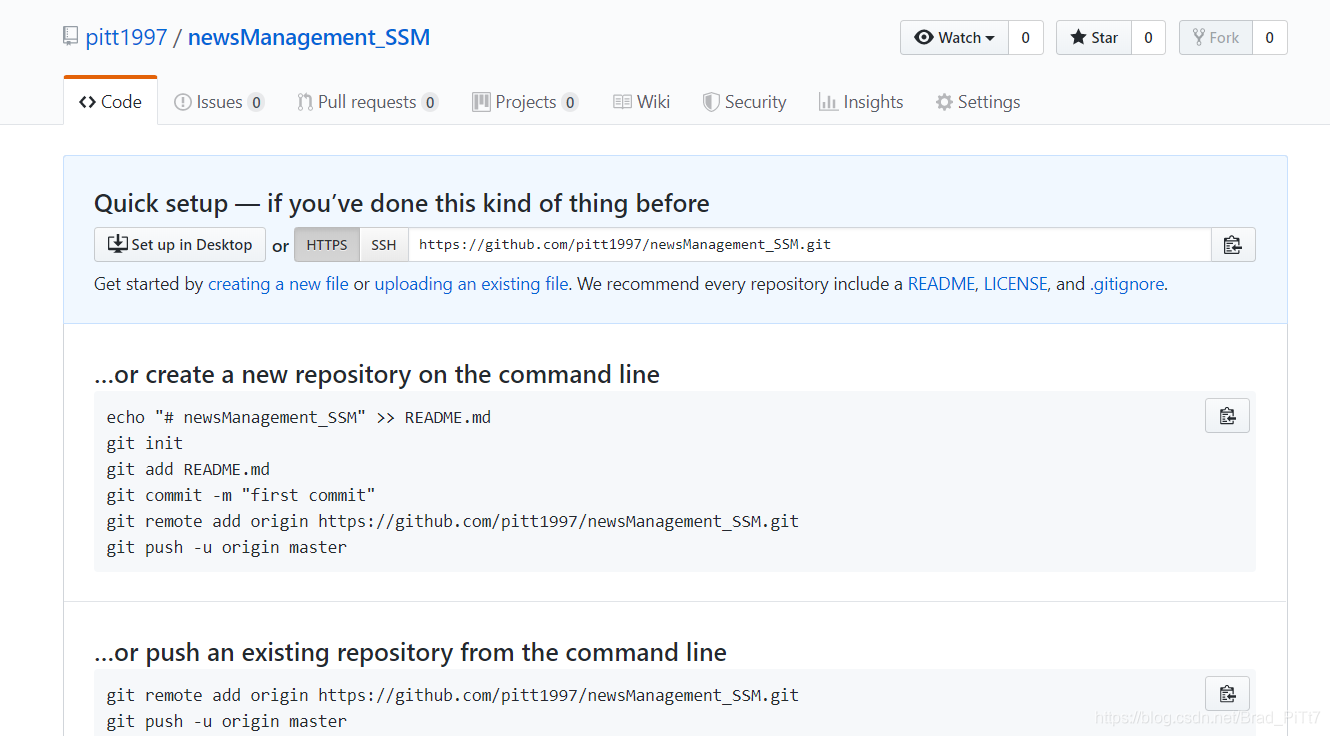
Task: Select the SSH clone protocol
Action: (x=384, y=245)
